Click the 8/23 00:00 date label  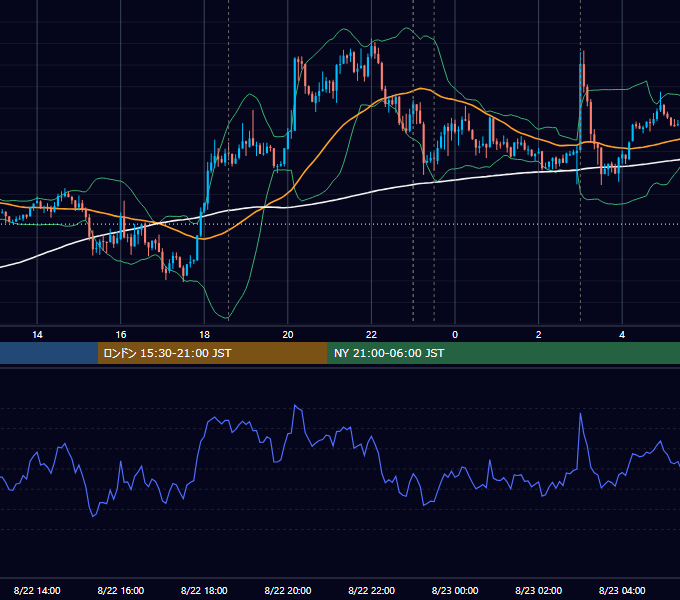pyautogui.click(x=455, y=590)
